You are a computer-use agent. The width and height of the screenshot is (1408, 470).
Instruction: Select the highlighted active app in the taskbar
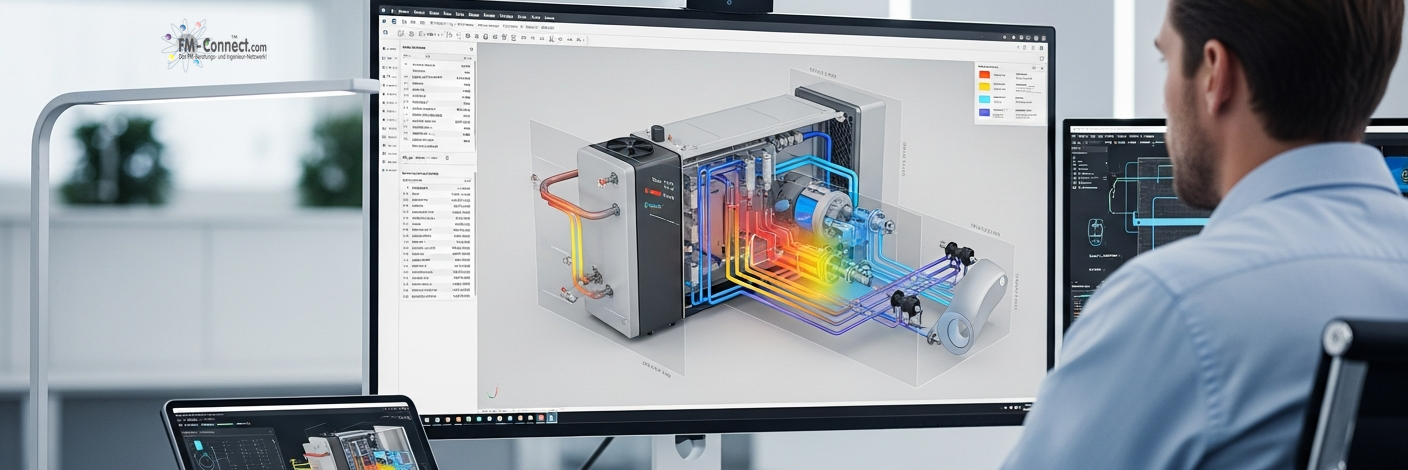coord(551,418)
